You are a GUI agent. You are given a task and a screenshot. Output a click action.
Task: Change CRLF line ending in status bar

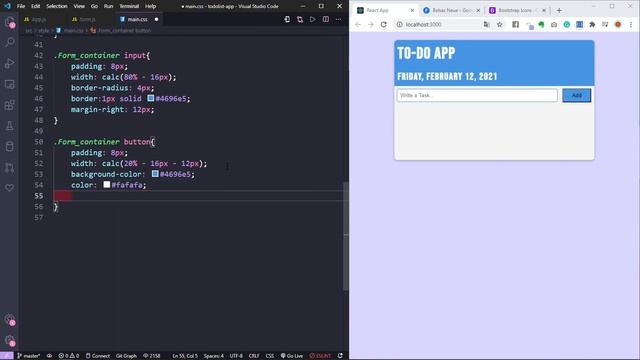pyautogui.click(x=254, y=356)
